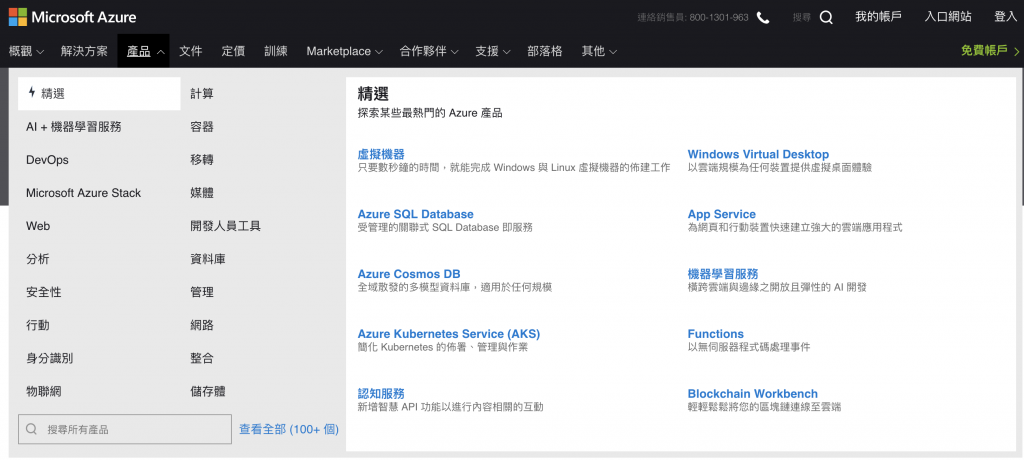Open the 解決方案 menu item

pyautogui.click(x=84, y=51)
